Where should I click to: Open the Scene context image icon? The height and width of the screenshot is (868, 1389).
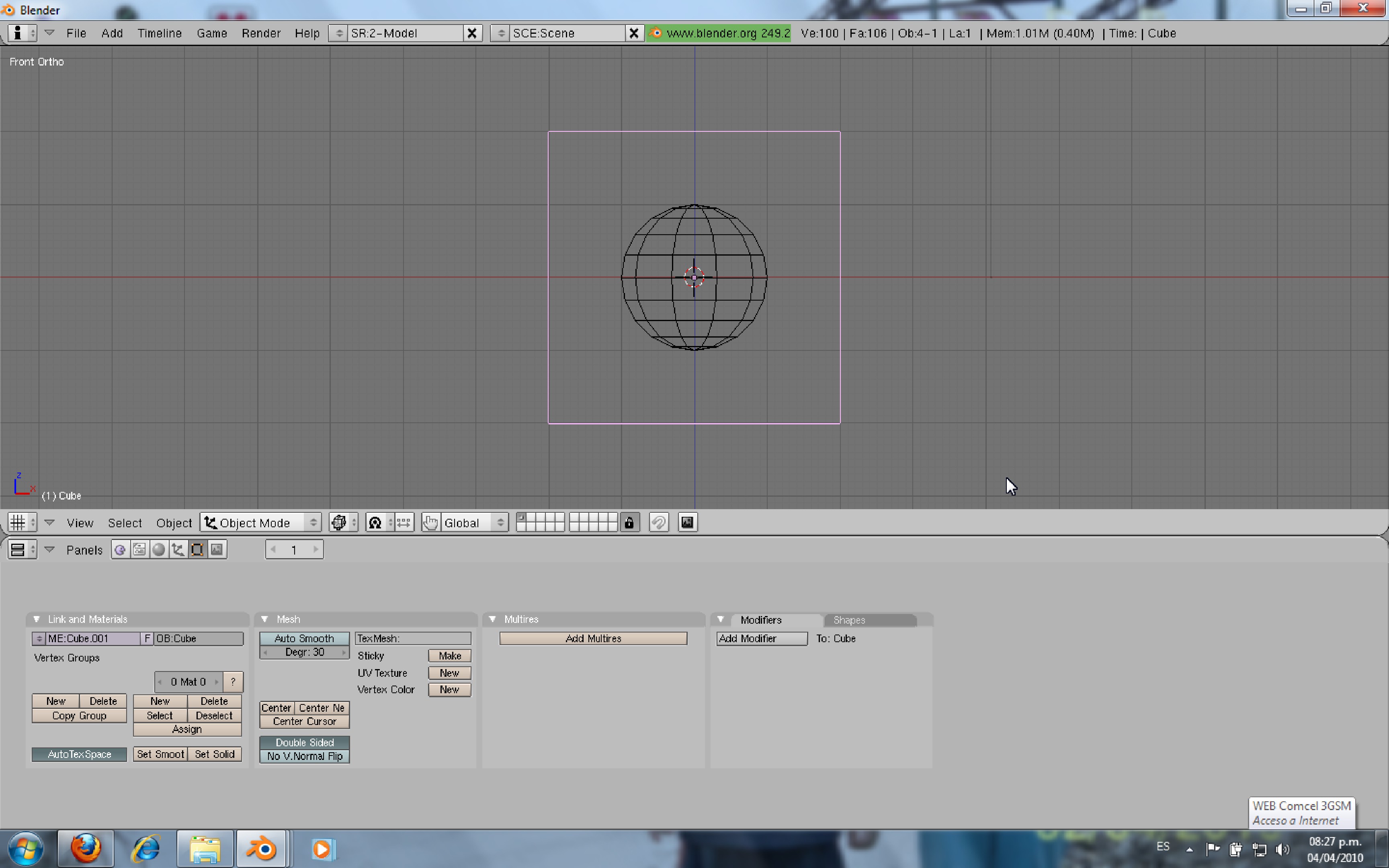[217, 549]
